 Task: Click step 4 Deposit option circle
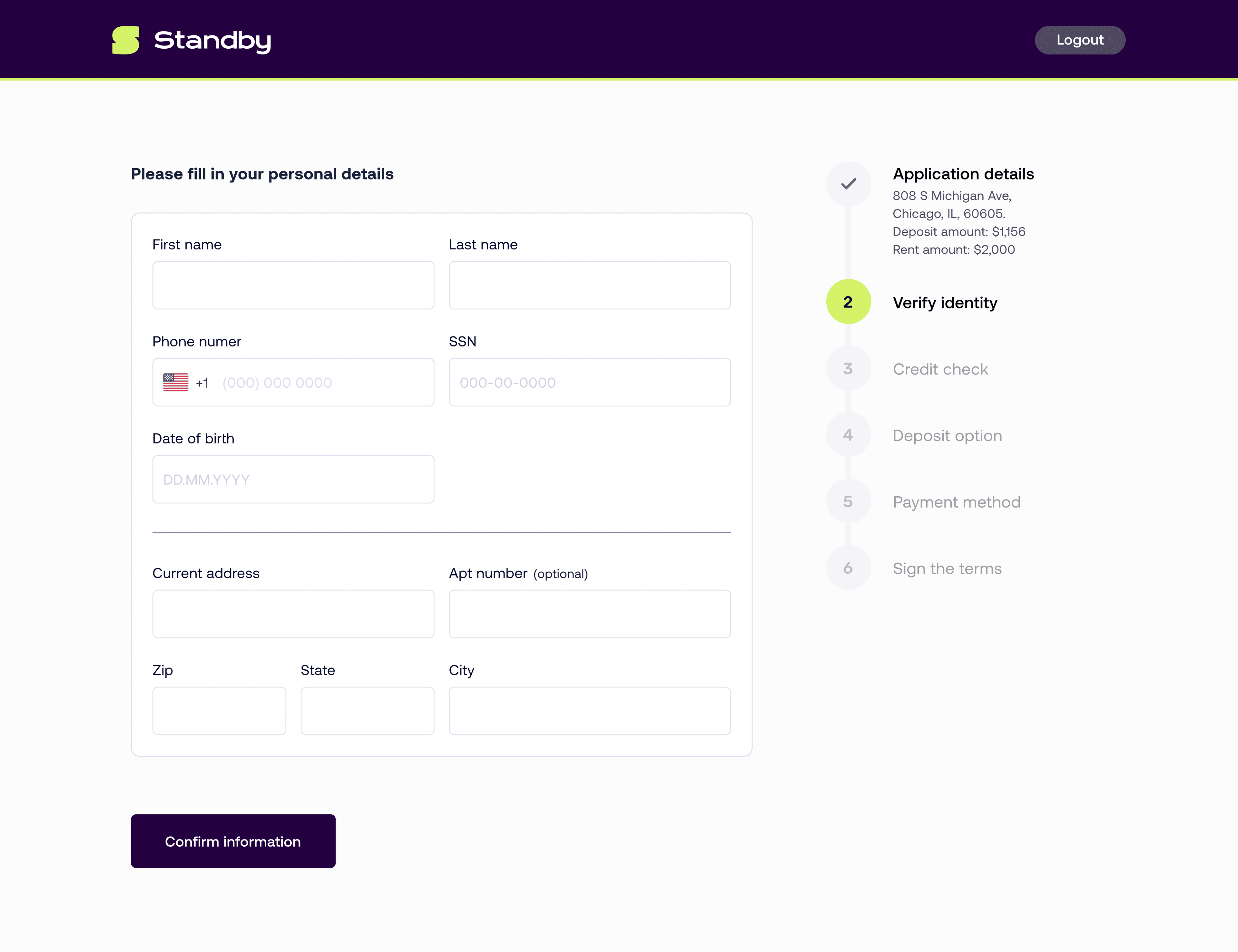coord(848,435)
